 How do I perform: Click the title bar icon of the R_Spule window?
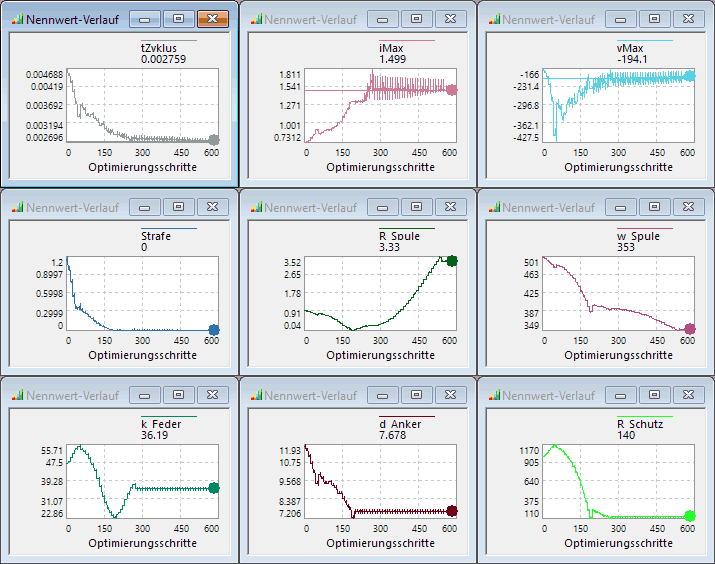tap(254, 207)
